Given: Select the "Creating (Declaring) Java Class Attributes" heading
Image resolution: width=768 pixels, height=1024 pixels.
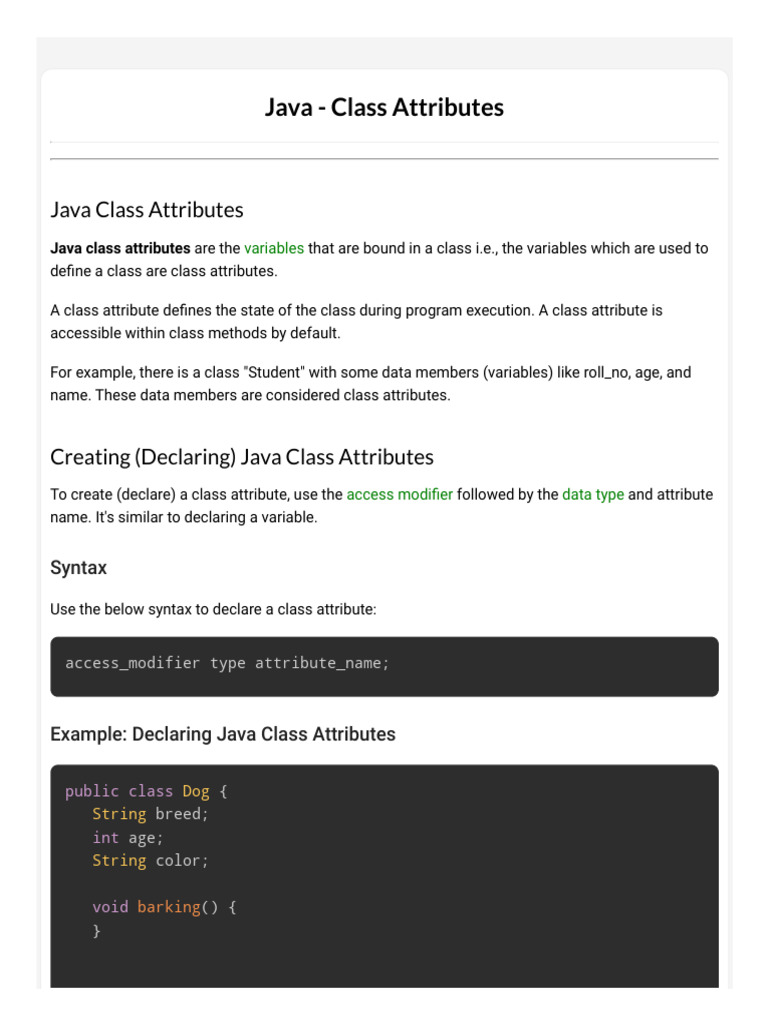Looking at the screenshot, I should pyautogui.click(x=242, y=457).
